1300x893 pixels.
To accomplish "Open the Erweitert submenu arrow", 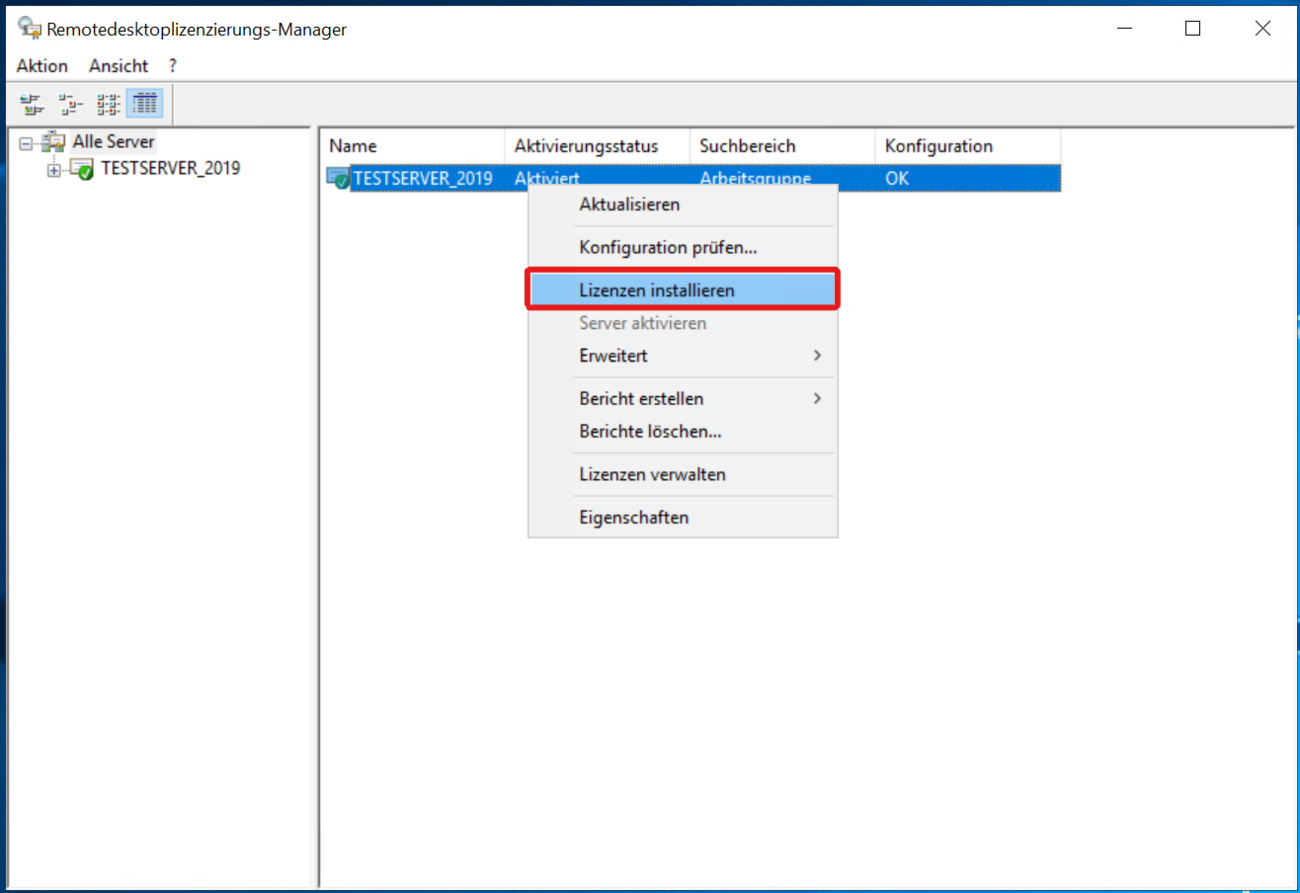I will coord(817,355).
